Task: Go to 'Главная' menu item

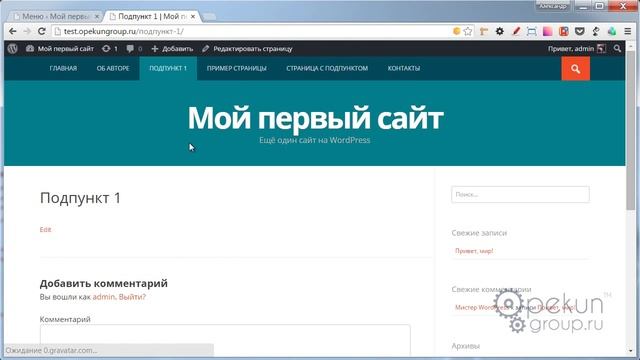Action: 63,68
